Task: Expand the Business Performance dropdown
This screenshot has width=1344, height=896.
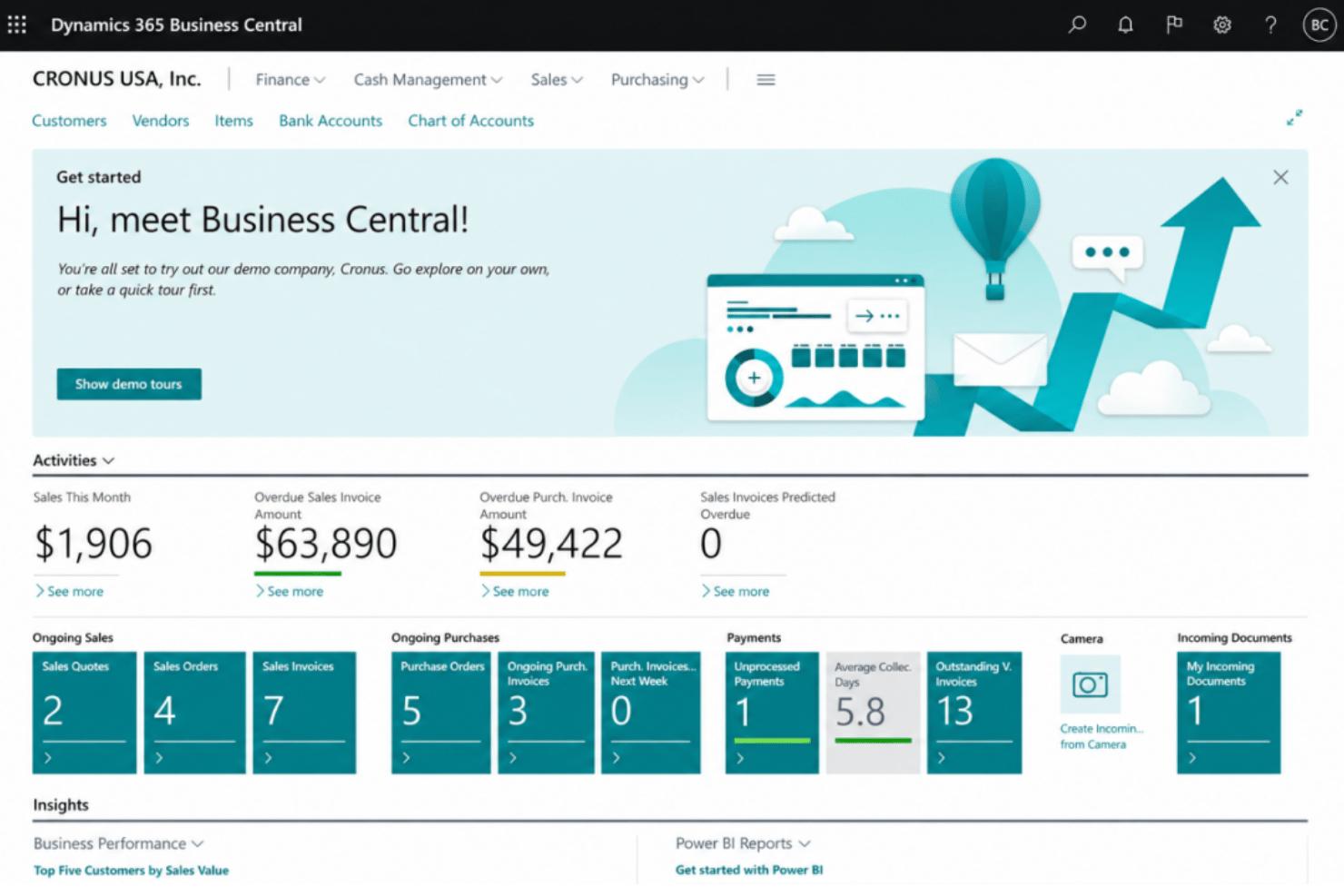Action: tap(118, 843)
